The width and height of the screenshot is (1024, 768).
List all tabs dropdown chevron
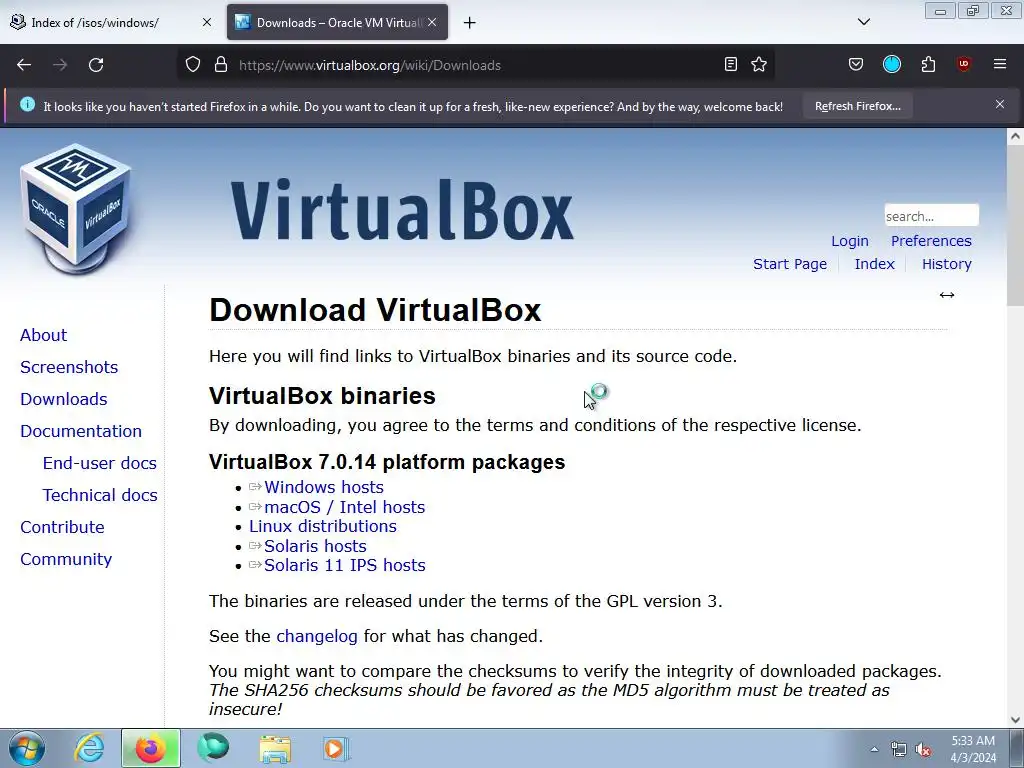(x=864, y=22)
